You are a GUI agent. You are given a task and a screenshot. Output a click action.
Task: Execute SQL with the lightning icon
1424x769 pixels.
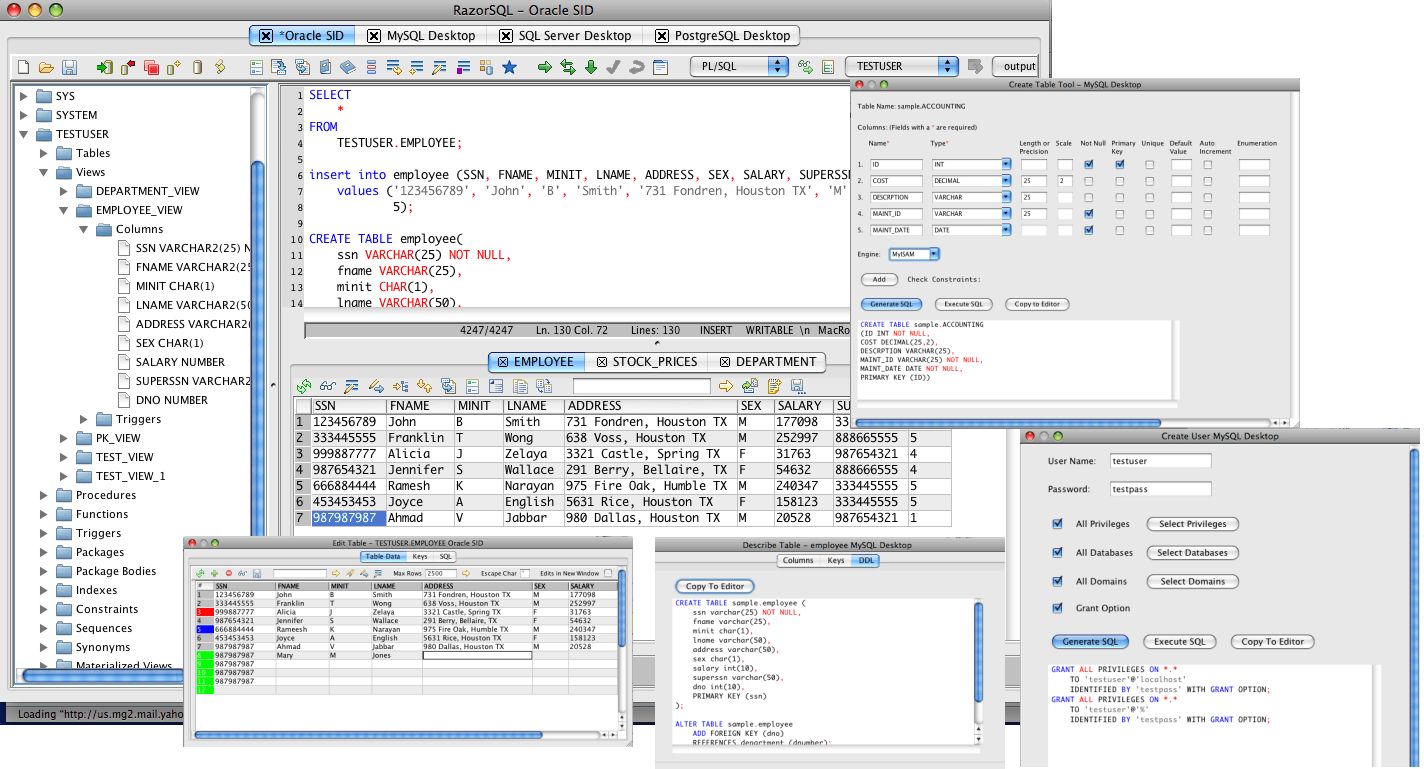tap(220, 66)
